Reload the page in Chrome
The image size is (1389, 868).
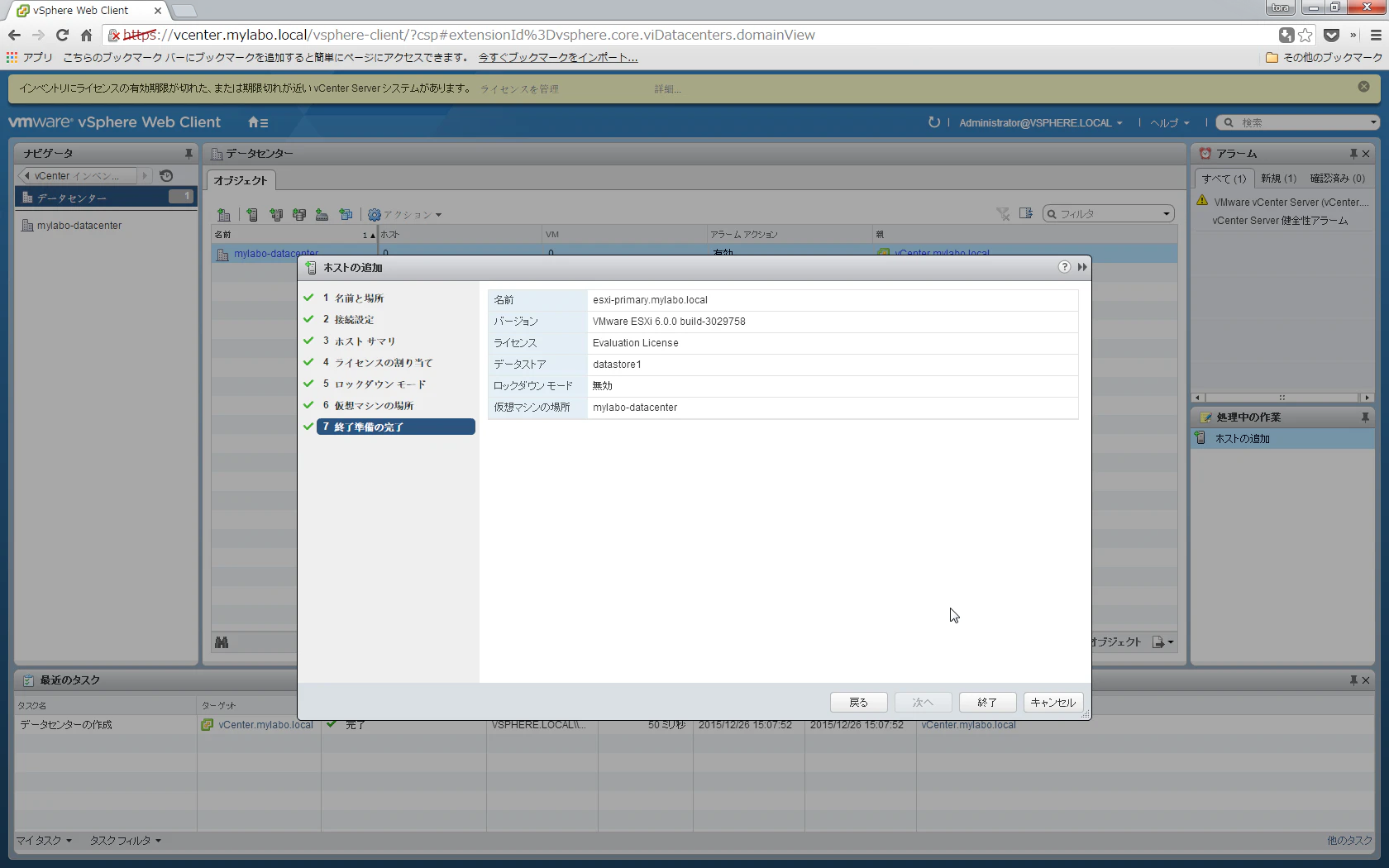62,35
